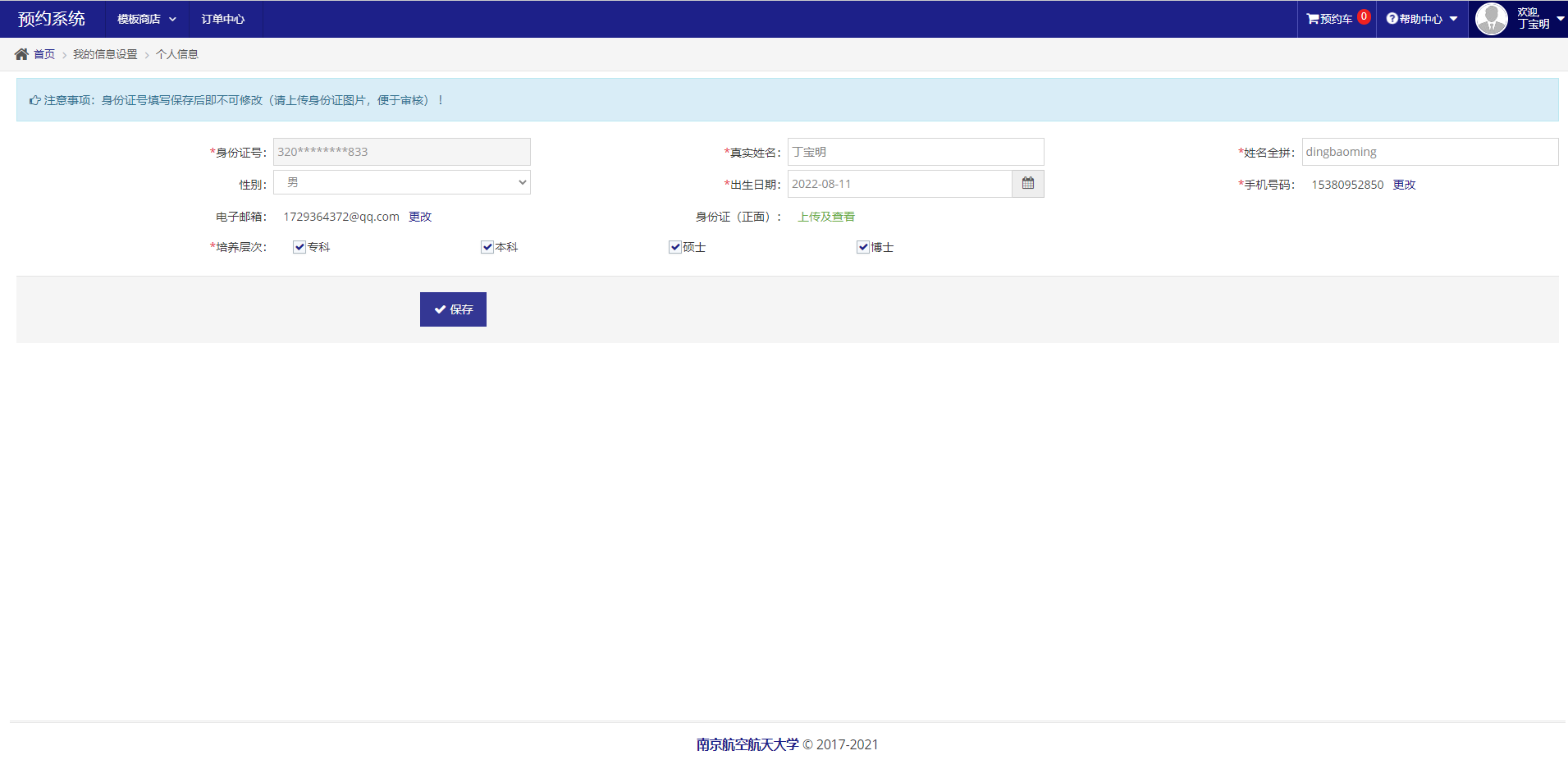This screenshot has width=1568, height=769.
Task: Click 更改 next to email address
Action: (420, 217)
